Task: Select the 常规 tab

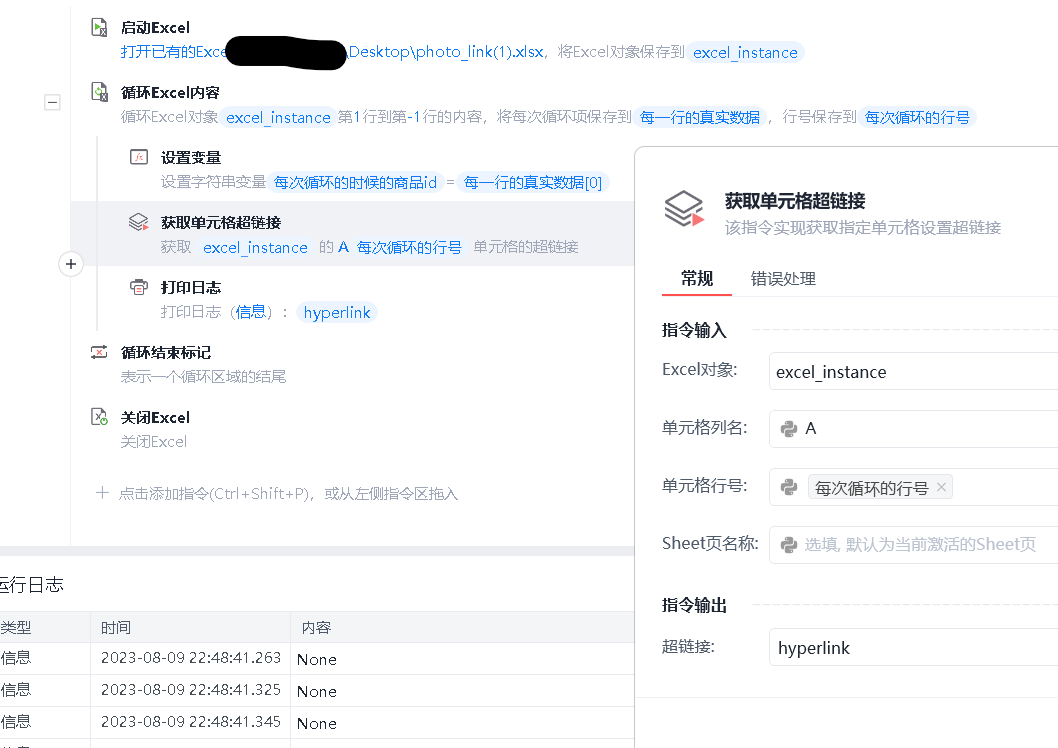Action: pos(697,279)
